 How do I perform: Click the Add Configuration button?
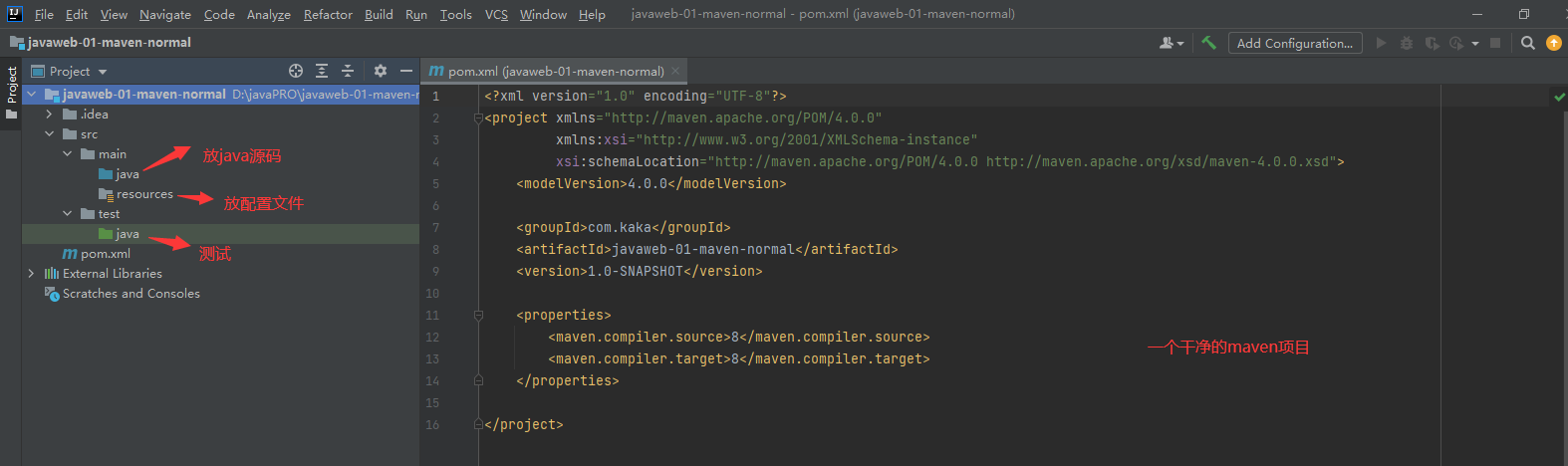click(1294, 43)
